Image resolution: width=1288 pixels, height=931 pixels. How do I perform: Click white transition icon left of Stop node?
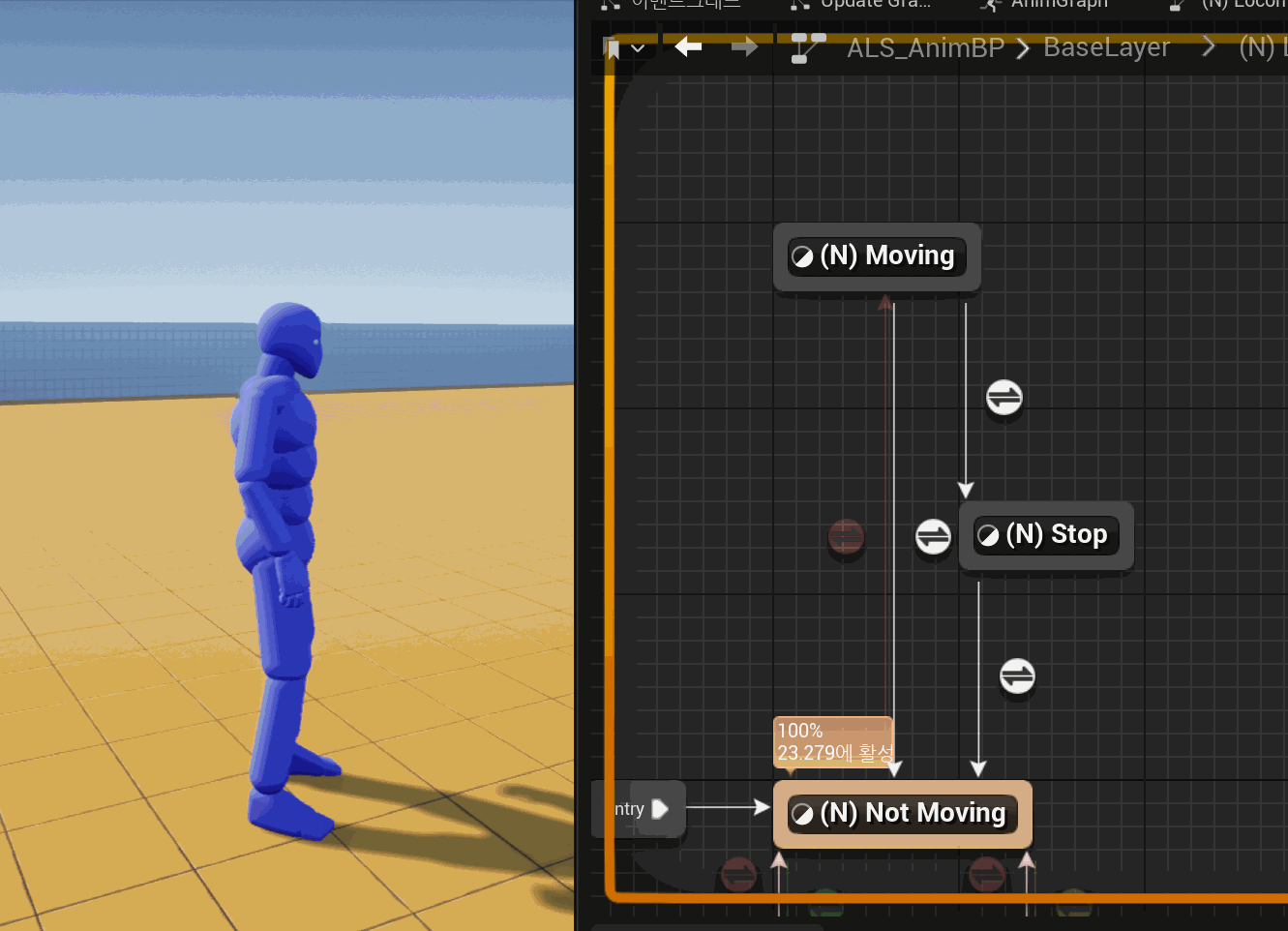click(933, 536)
